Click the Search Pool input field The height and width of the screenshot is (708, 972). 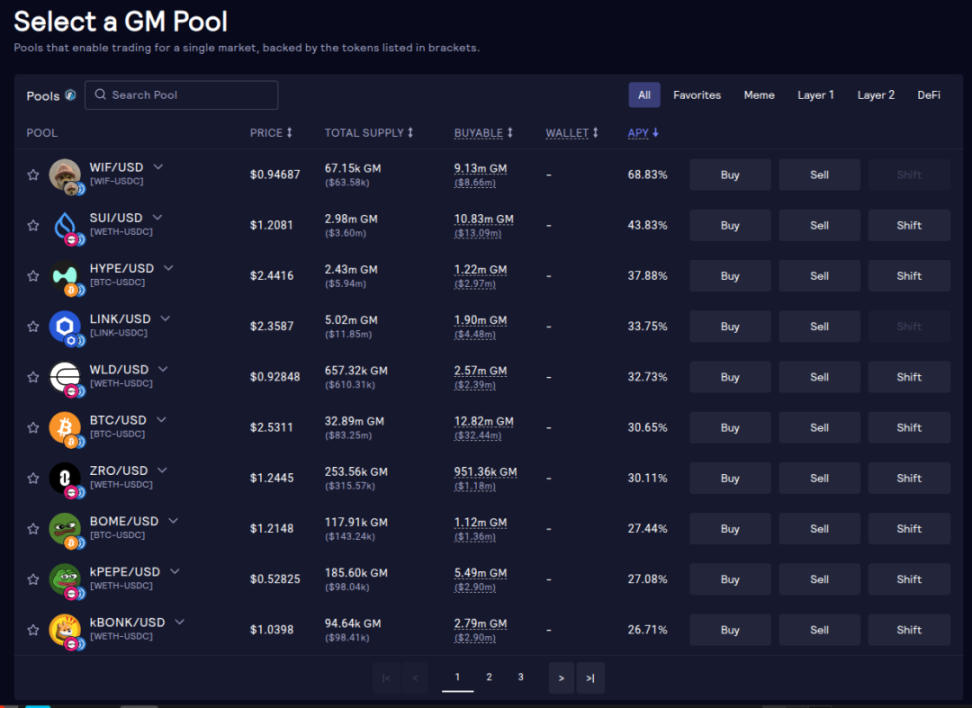coord(181,95)
